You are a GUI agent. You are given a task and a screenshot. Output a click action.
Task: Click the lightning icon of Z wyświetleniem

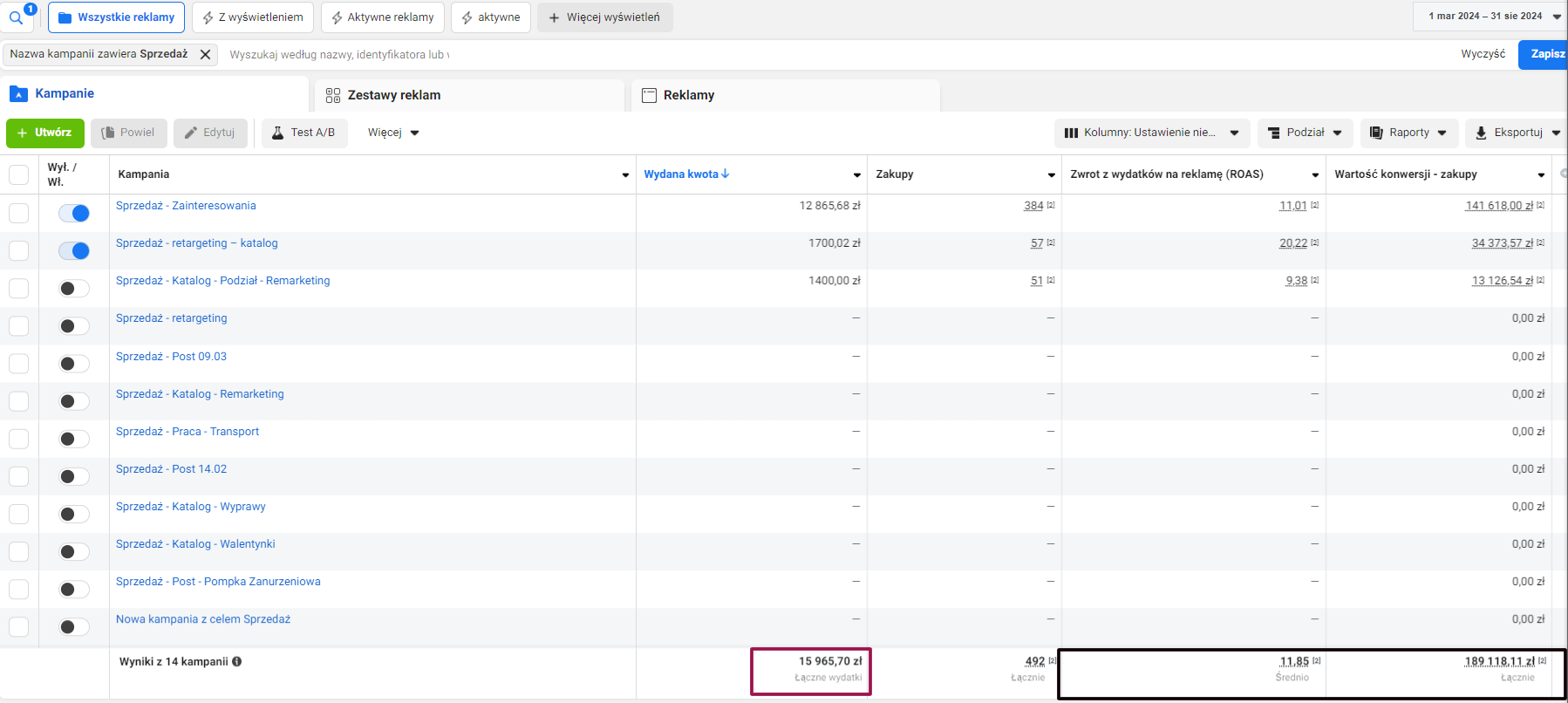click(x=208, y=17)
